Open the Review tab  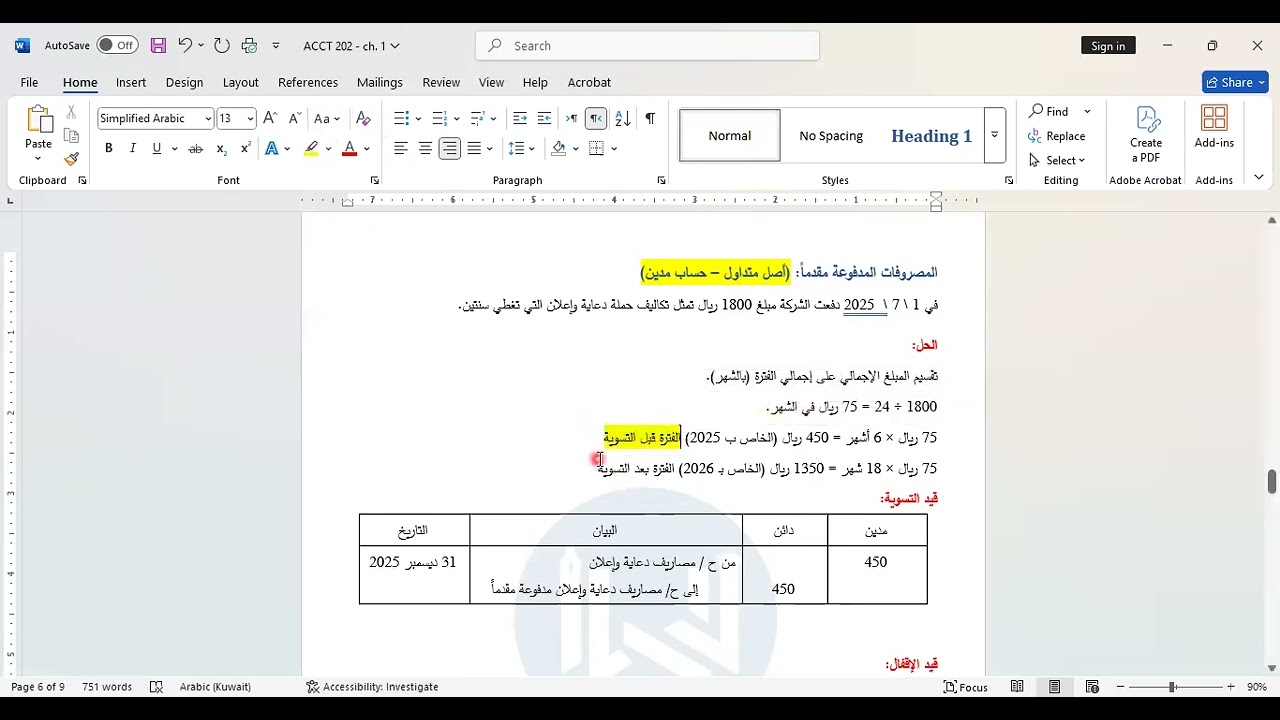click(x=441, y=82)
